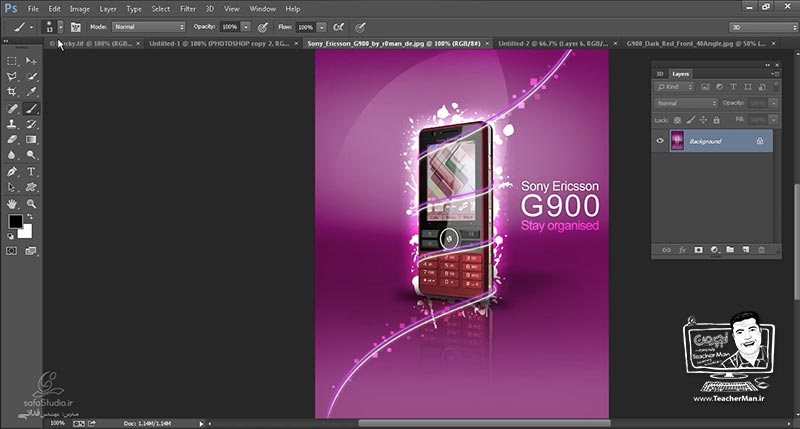Toggle pressure for opacity in options bar
The image size is (800, 429).
click(263, 28)
